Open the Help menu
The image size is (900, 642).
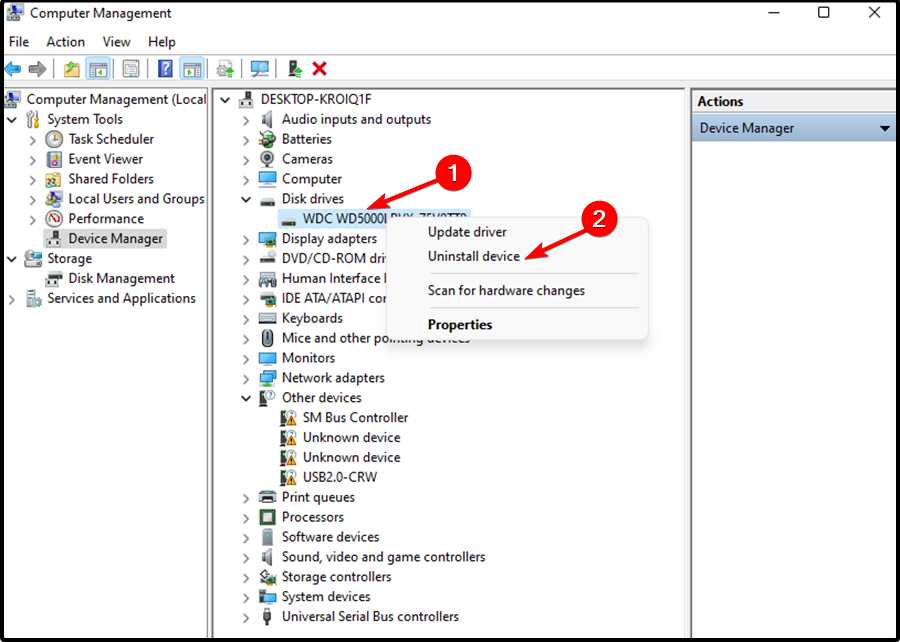[x=162, y=42]
